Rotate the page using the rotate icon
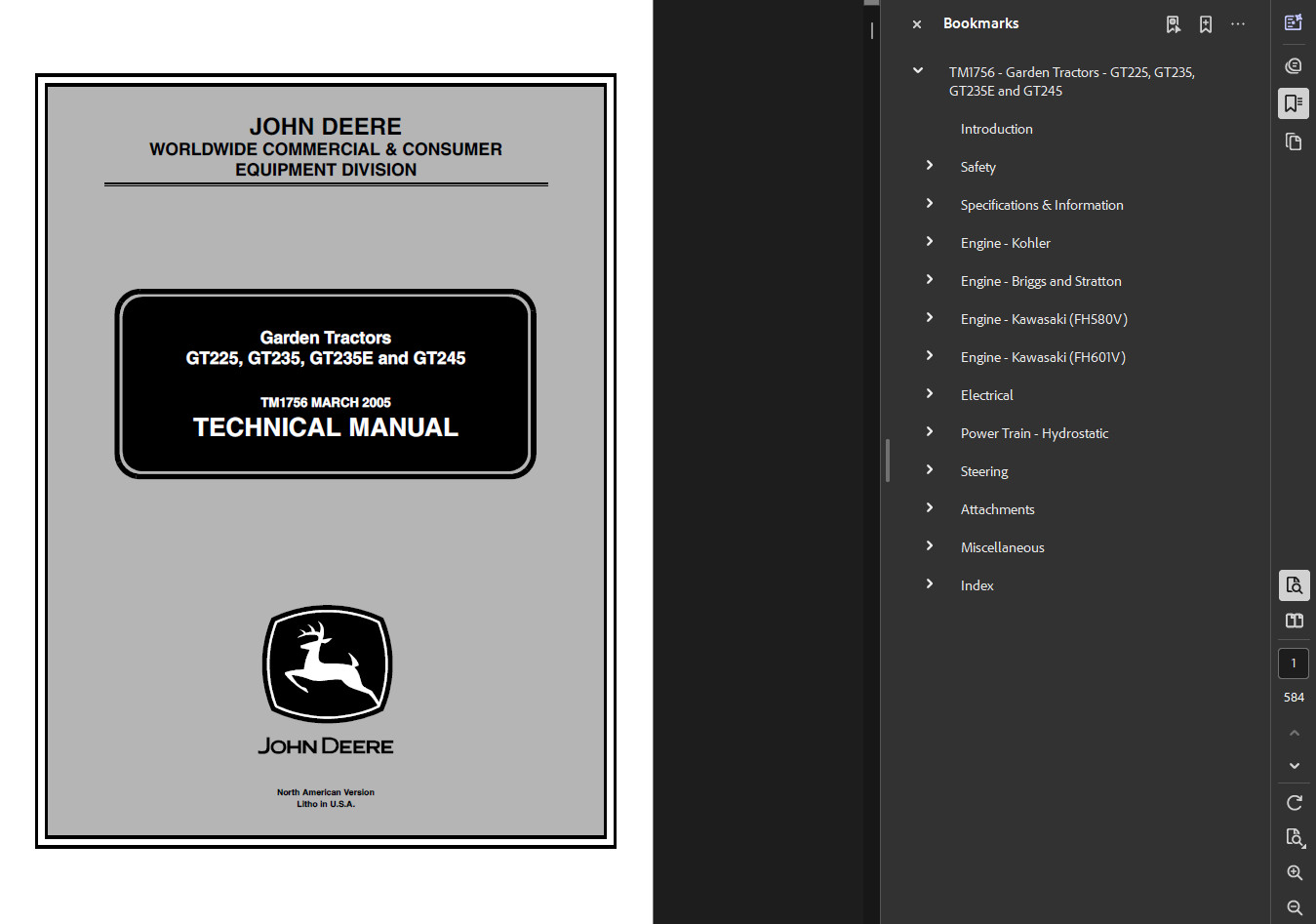The width and height of the screenshot is (1316, 924). pyautogui.click(x=1295, y=803)
